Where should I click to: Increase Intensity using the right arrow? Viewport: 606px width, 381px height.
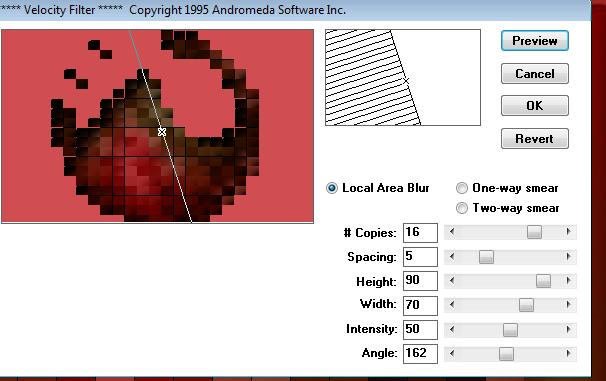[x=568, y=329]
